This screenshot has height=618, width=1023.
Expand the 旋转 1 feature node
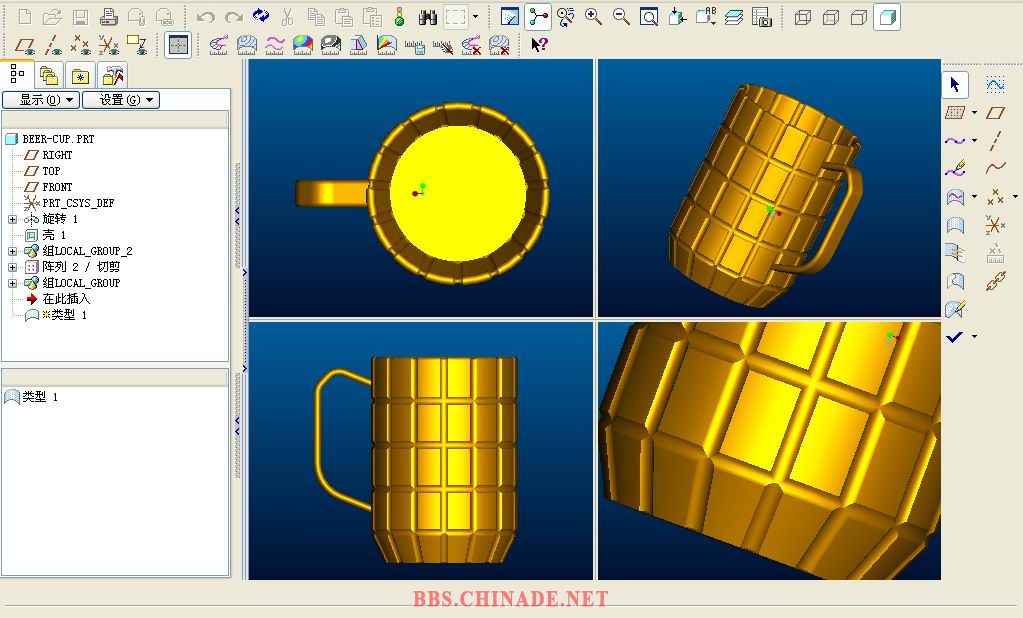(12, 219)
